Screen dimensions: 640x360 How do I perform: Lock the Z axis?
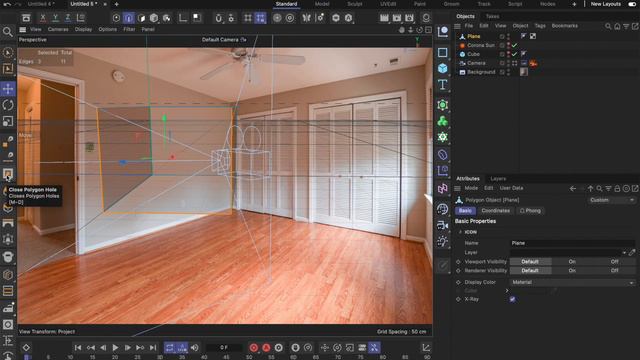[x=68, y=18]
